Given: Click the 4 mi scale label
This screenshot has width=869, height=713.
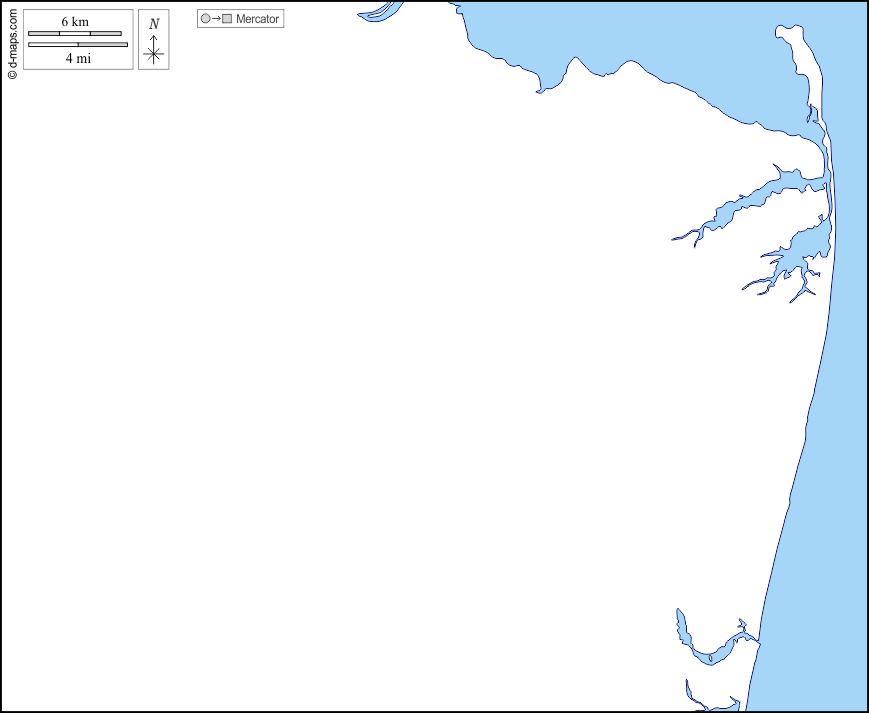Looking at the screenshot, I should pos(78,58).
